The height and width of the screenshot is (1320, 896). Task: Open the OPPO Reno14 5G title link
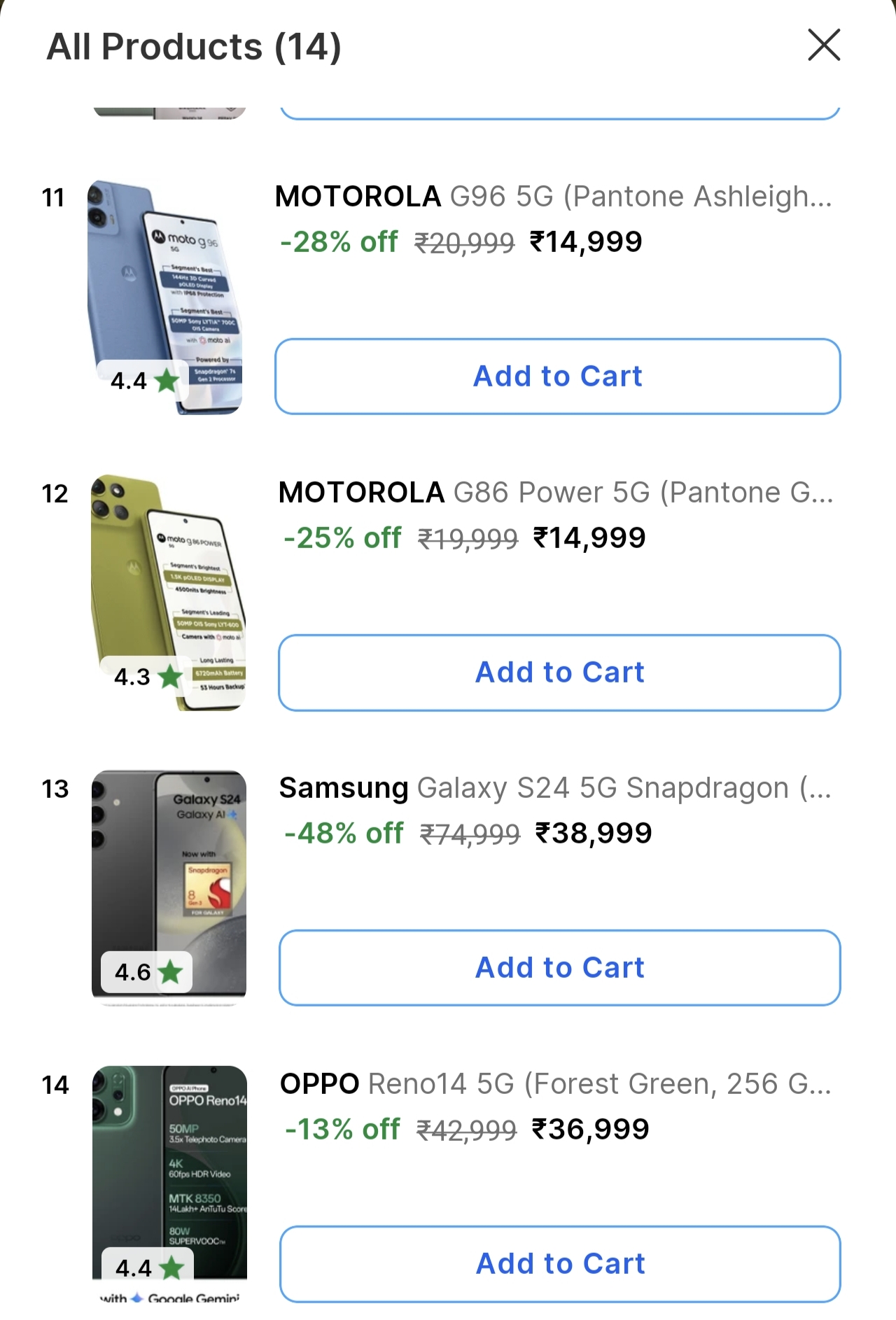coord(555,1084)
